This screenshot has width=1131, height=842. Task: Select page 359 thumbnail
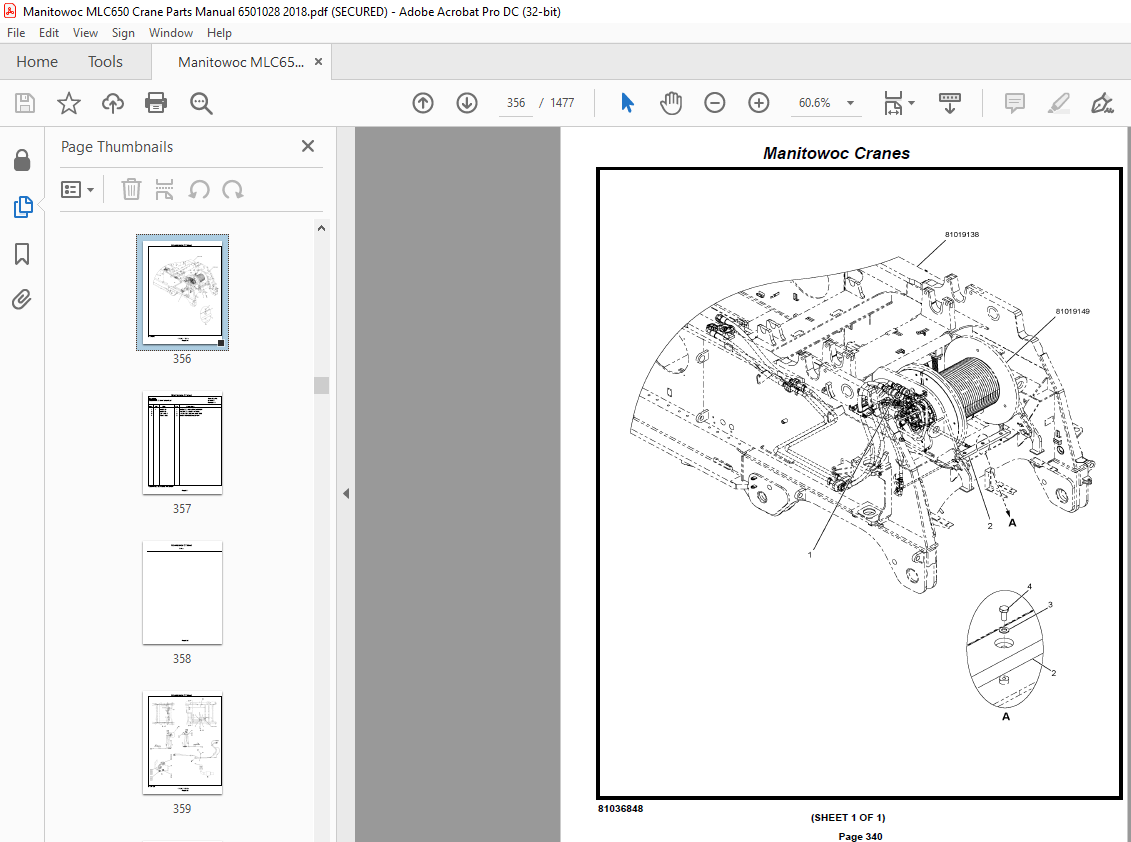coord(182,743)
